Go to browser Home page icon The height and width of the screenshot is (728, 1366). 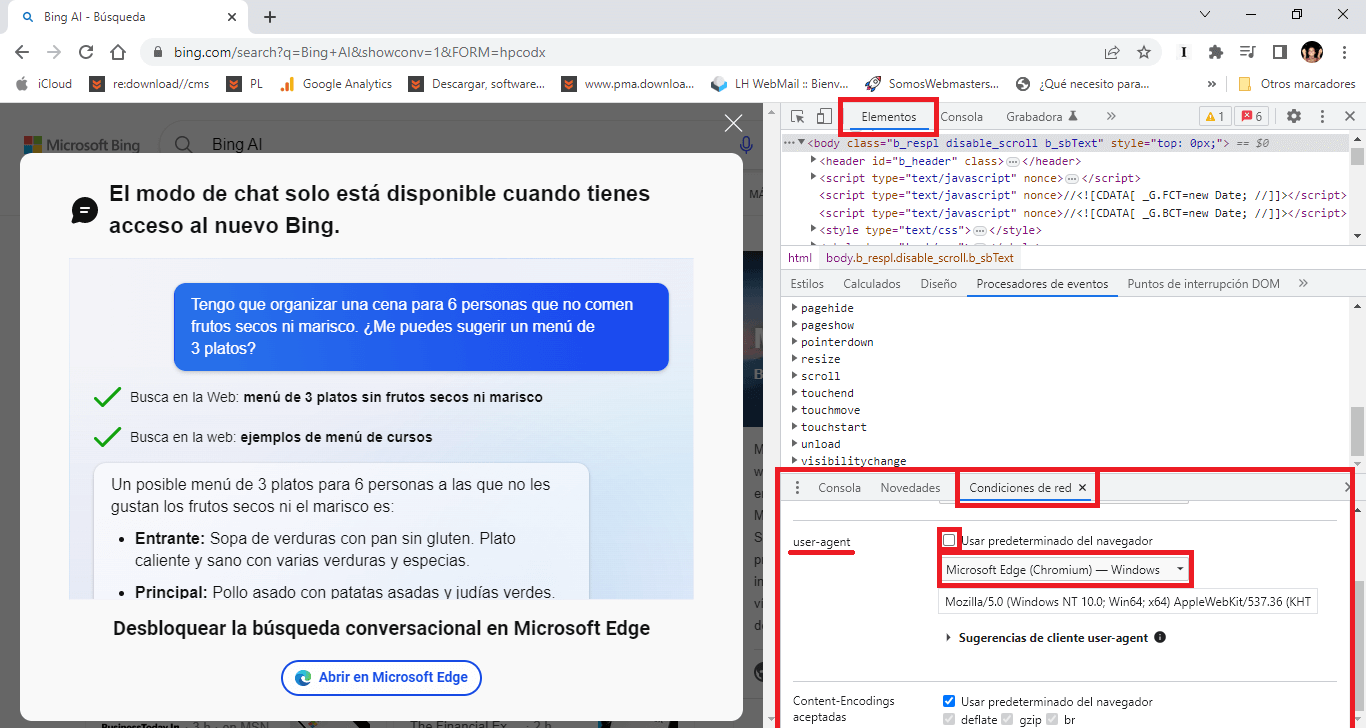(x=118, y=52)
